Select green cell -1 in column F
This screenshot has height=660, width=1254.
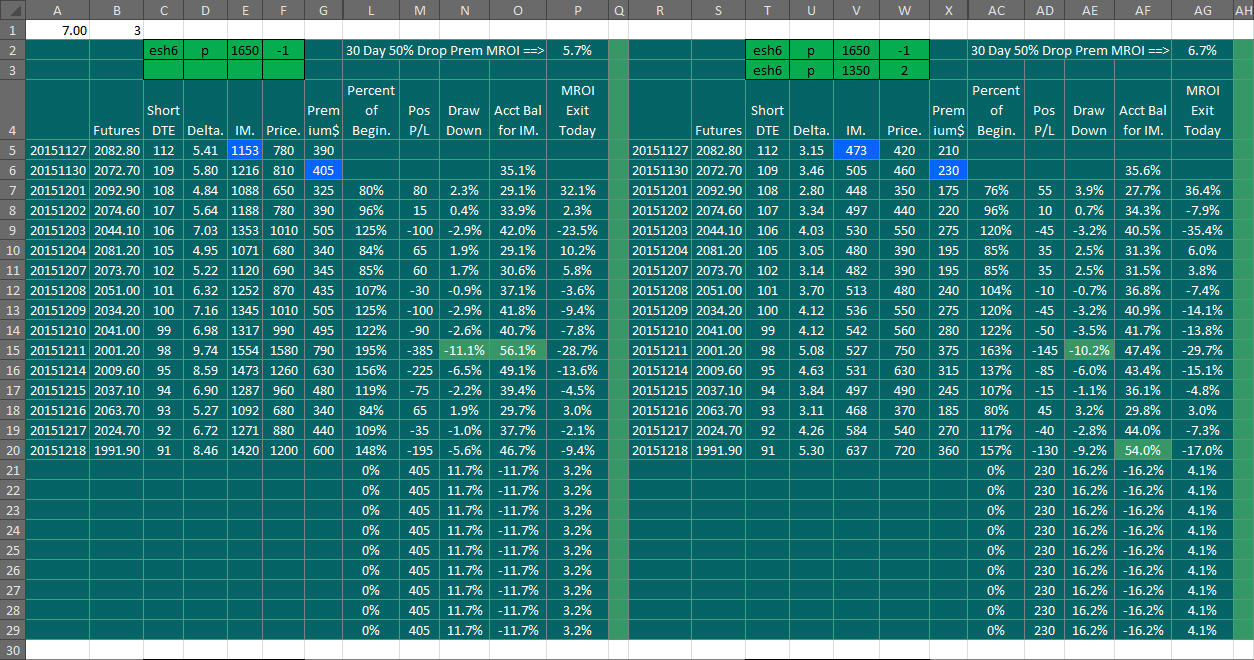tap(283, 50)
